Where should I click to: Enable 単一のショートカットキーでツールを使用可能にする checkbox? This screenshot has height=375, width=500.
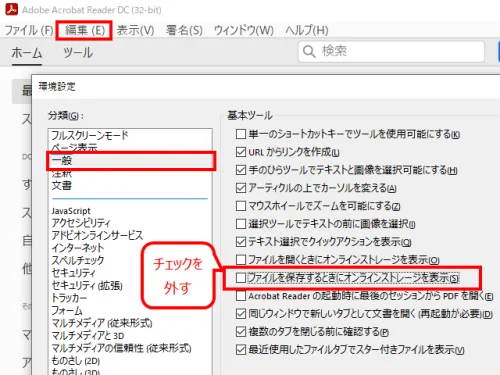tap(241, 134)
